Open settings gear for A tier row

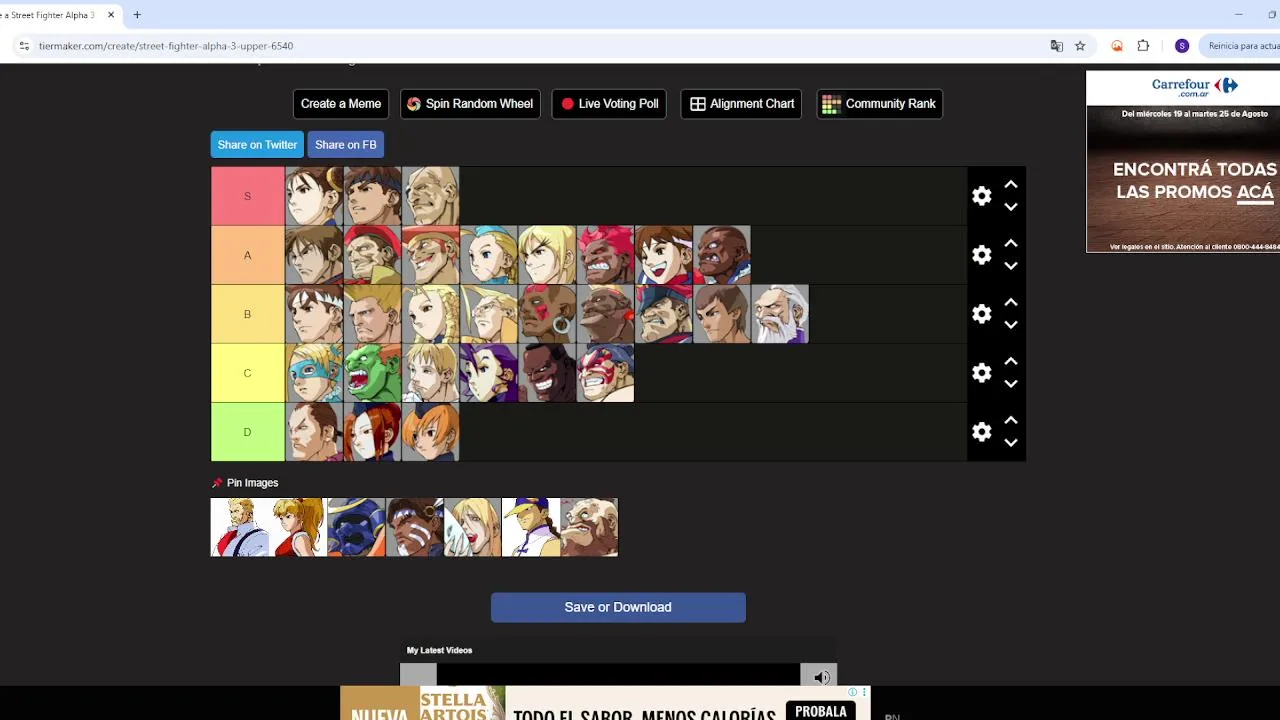[982, 255]
